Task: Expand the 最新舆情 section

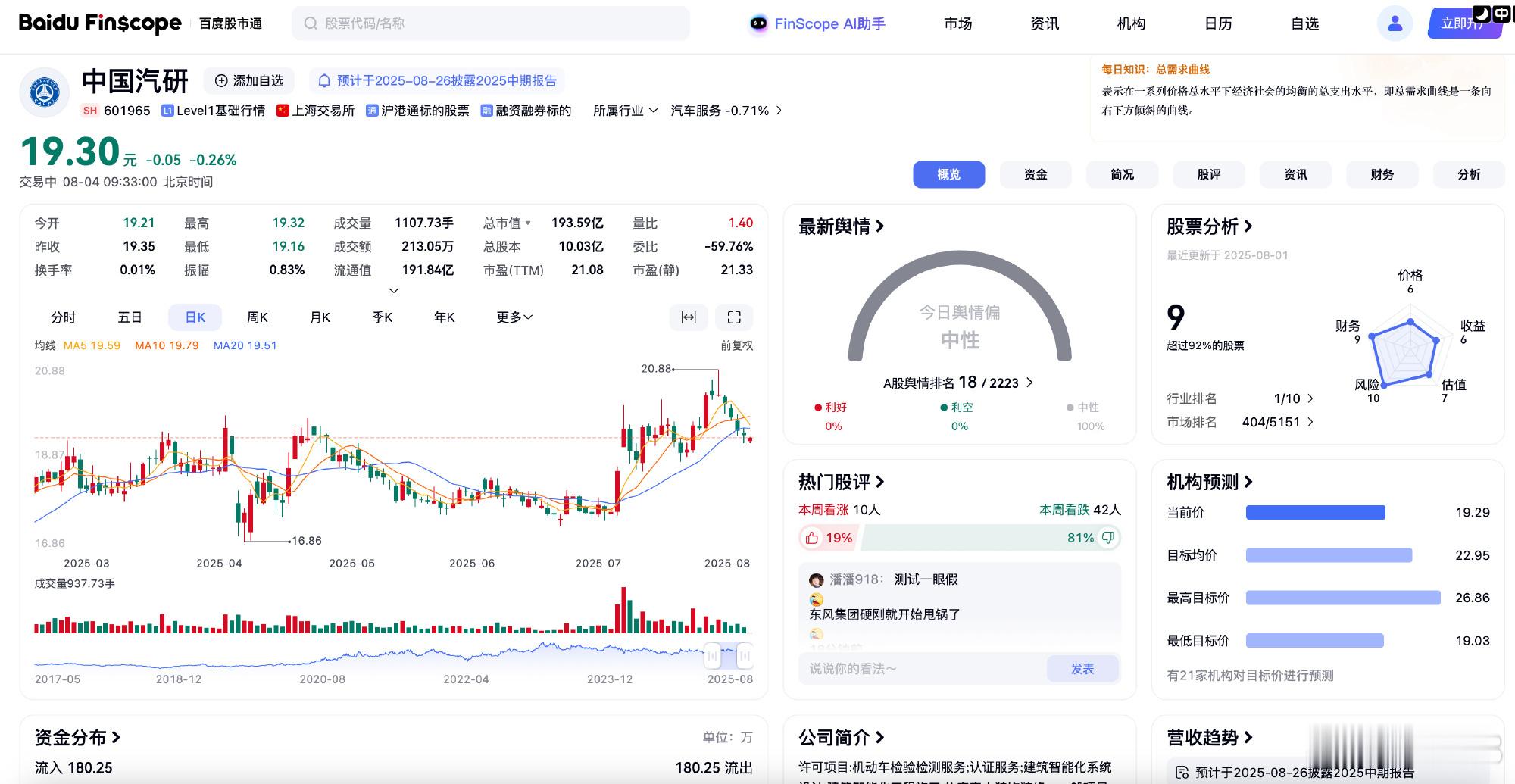Action: click(842, 226)
